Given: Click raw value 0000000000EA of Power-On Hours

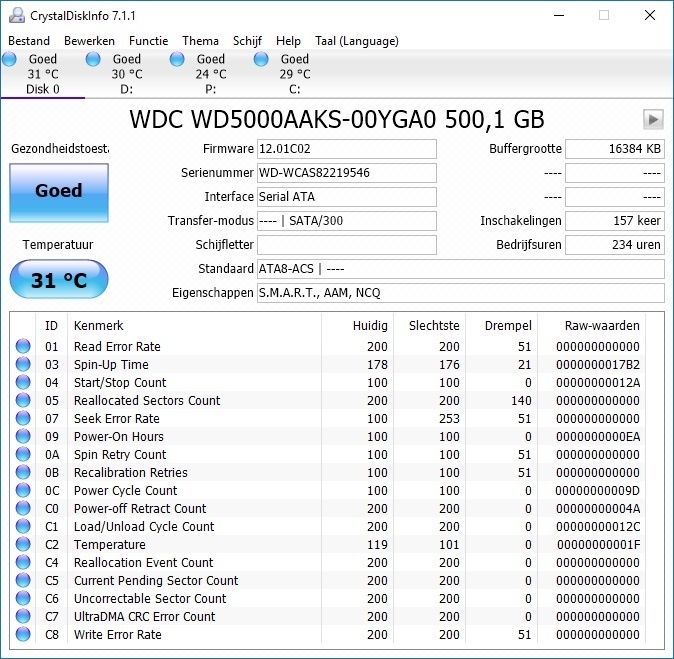Looking at the screenshot, I should tap(597, 437).
